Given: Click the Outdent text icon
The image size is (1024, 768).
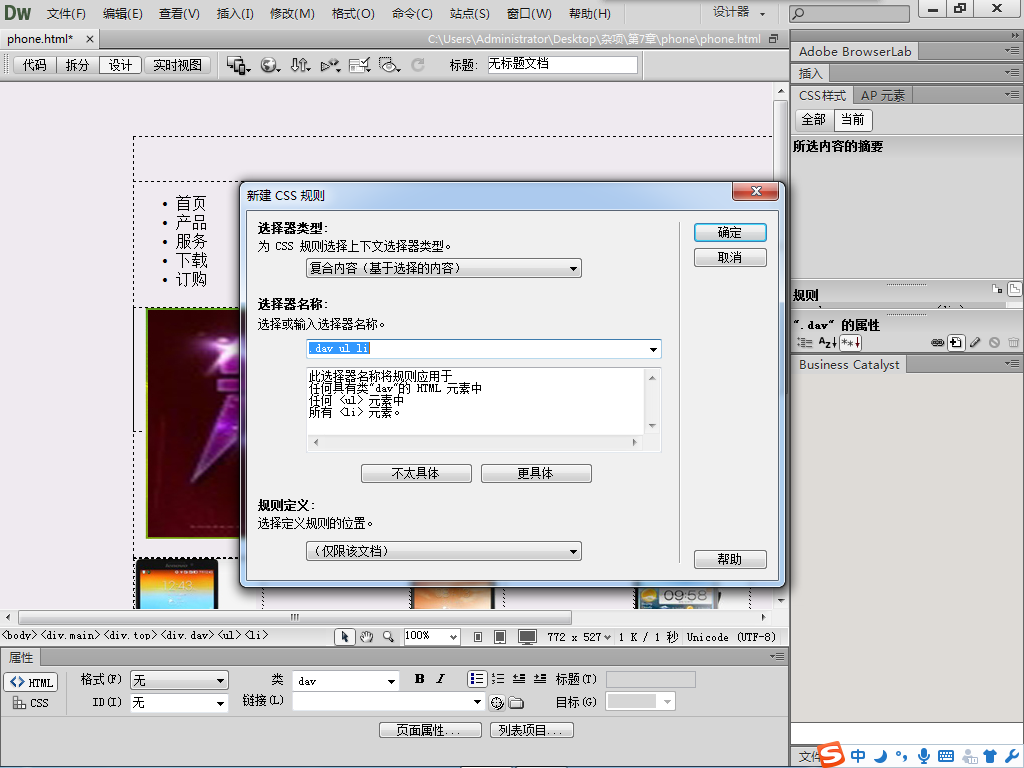Looking at the screenshot, I should pyautogui.click(x=519, y=679).
